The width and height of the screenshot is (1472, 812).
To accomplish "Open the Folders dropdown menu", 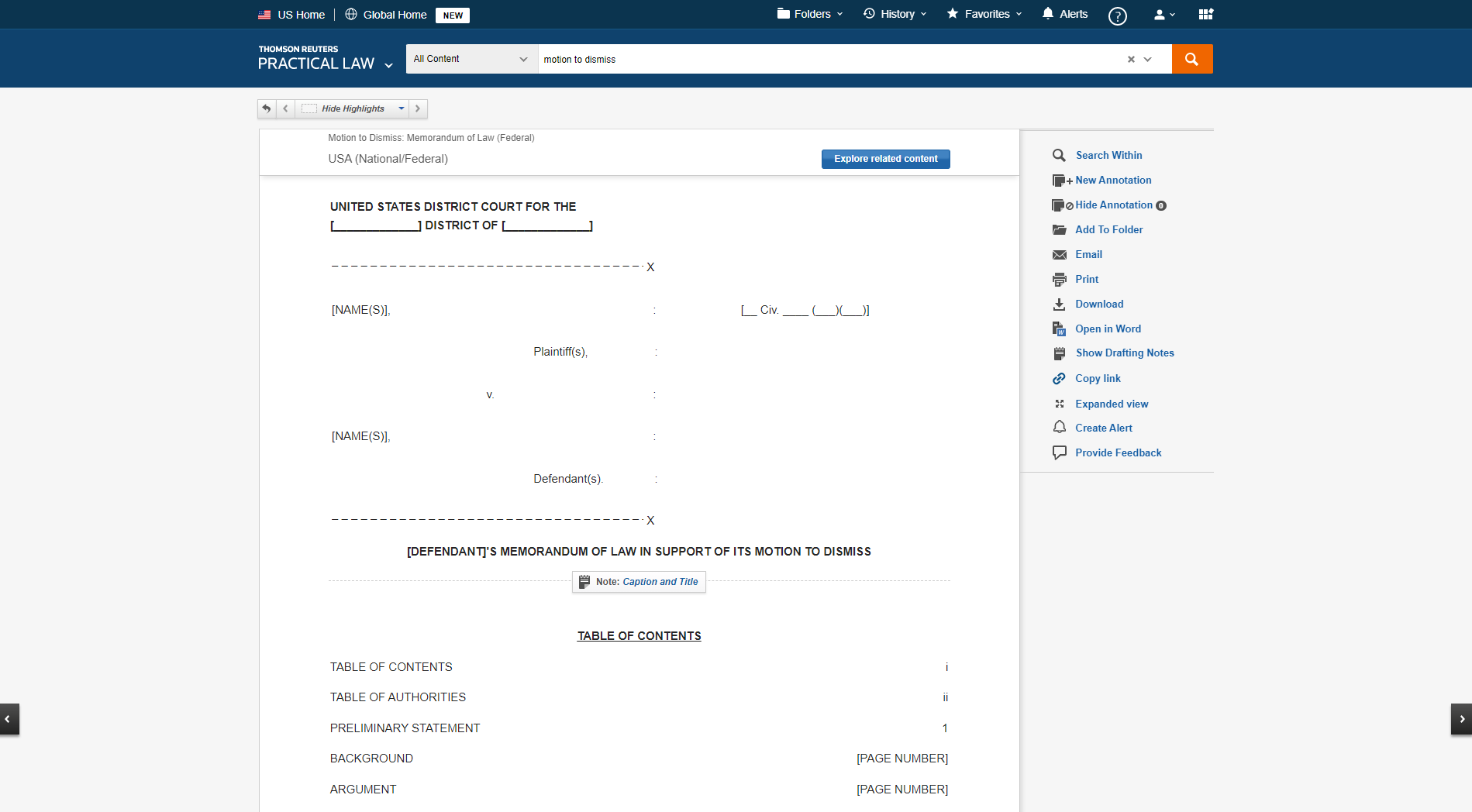I will (810, 14).
